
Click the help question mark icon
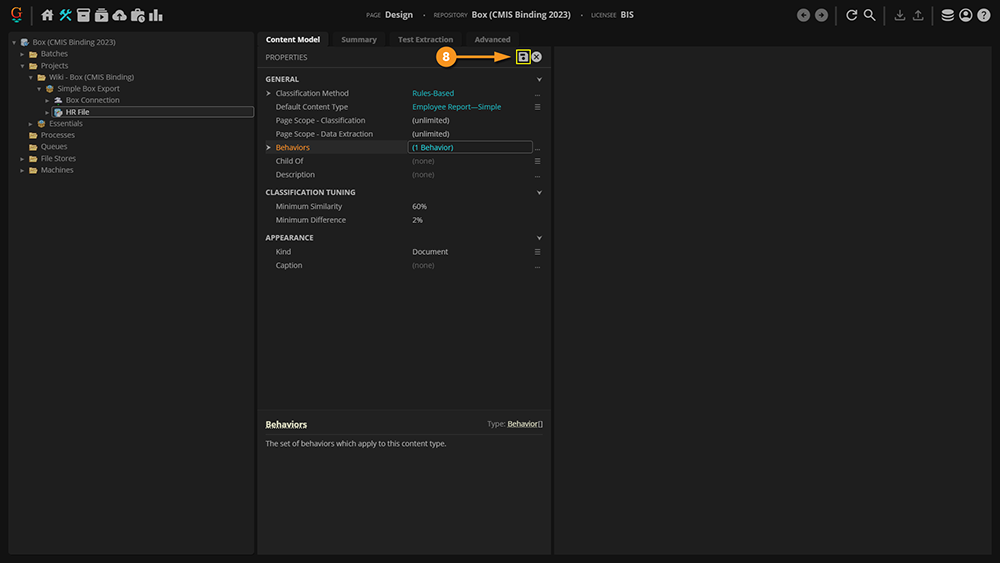pyautogui.click(x=983, y=15)
